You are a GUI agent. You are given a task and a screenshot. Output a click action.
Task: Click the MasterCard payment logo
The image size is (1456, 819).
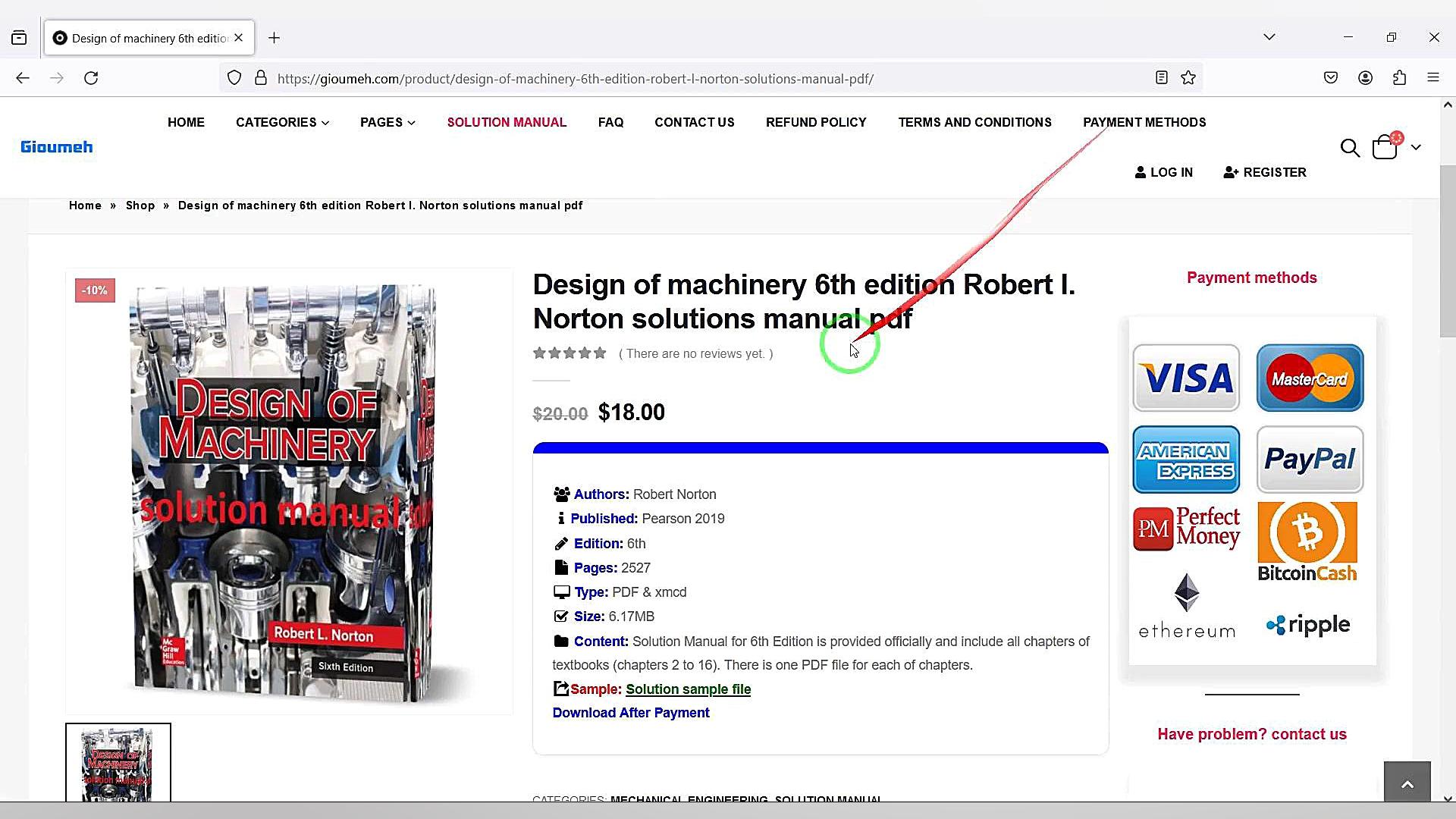click(1310, 378)
